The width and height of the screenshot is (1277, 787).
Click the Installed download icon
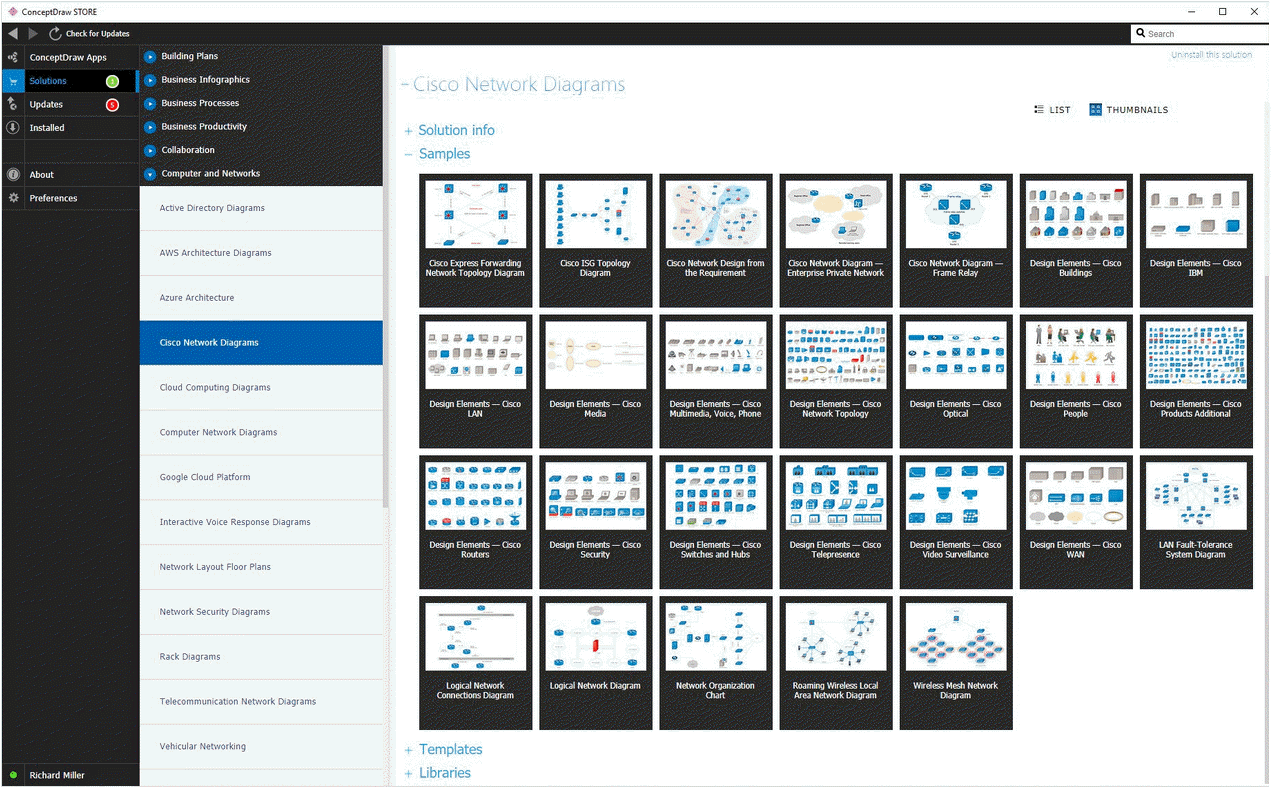click(13, 128)
